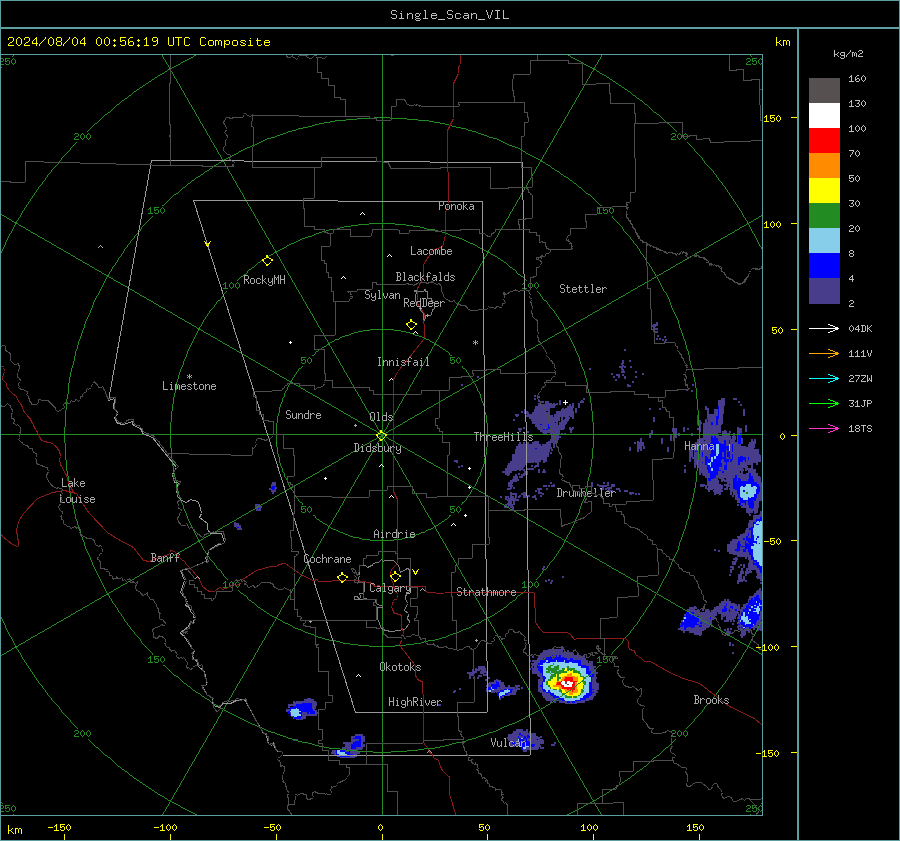Click the 04DK legend label

point(860,328)
